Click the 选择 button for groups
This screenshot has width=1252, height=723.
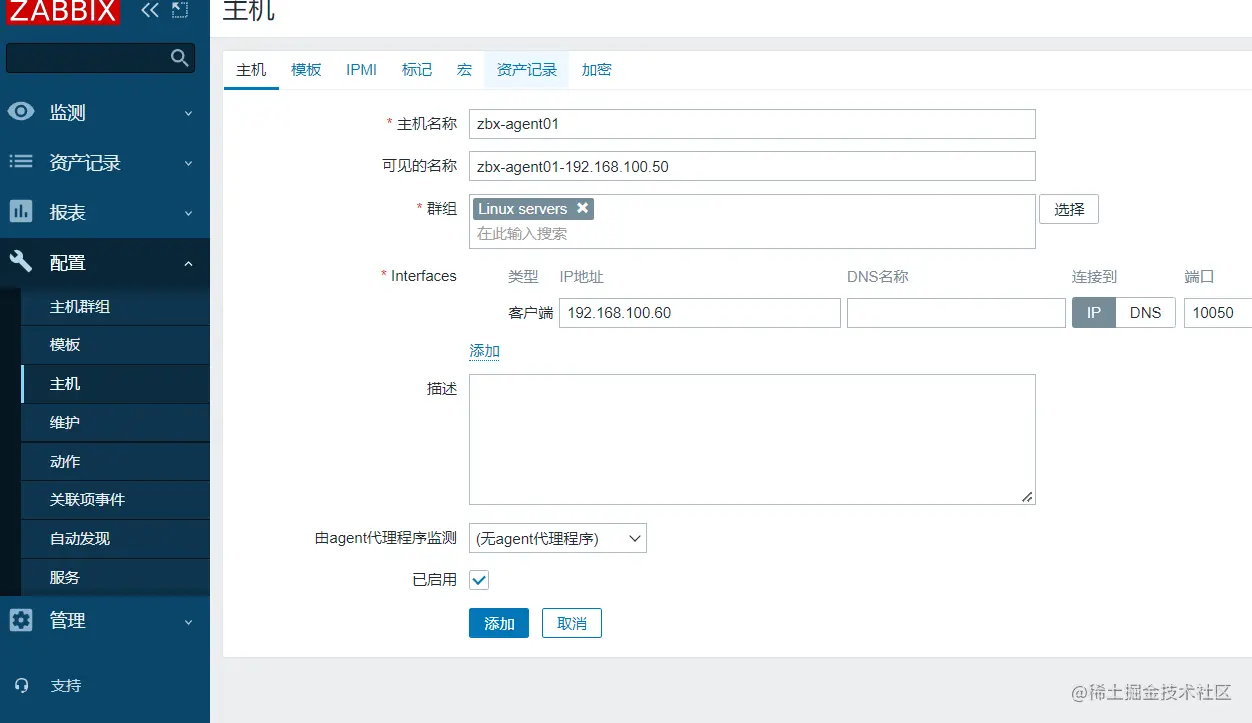(1069, 209)
